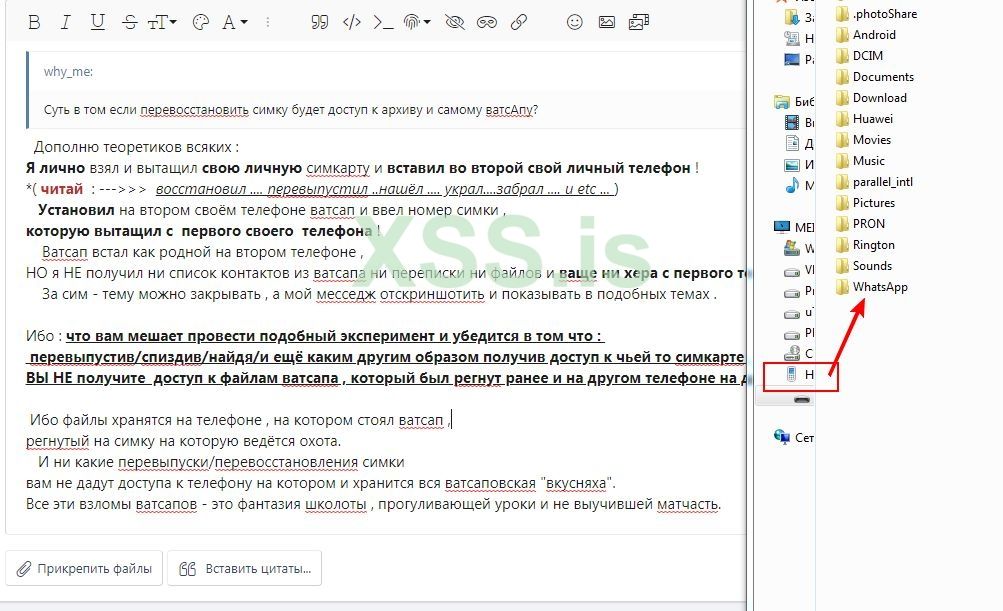Open the more options vertical dots
Viewport: 1003px width, 611px height.
[267, 22]
